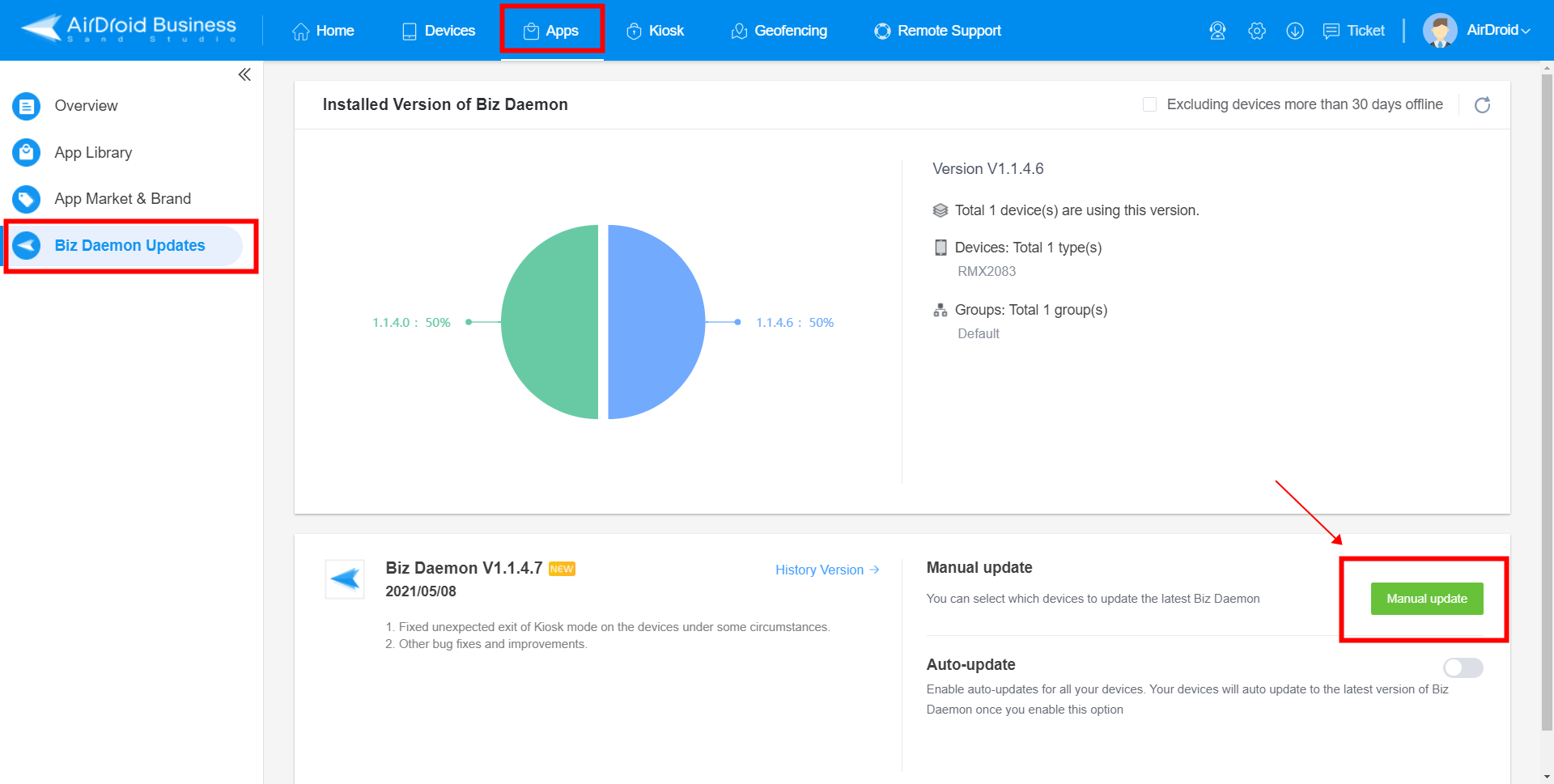1554x784 pixels.
Task: Open the Geofencing tab
Action: click(x=779, y=31)
